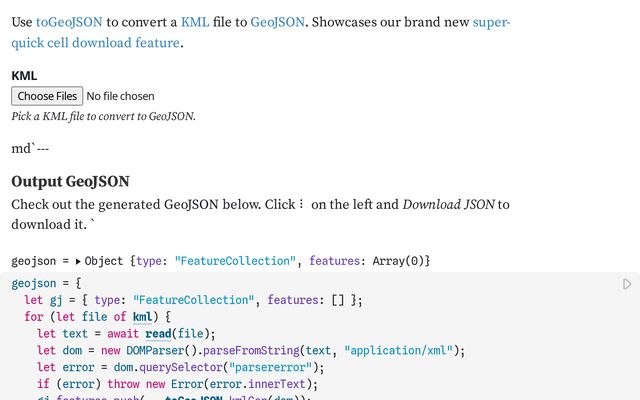Click the "parsererror" string in the code
The image size is (640, 400).
point(270,367)
